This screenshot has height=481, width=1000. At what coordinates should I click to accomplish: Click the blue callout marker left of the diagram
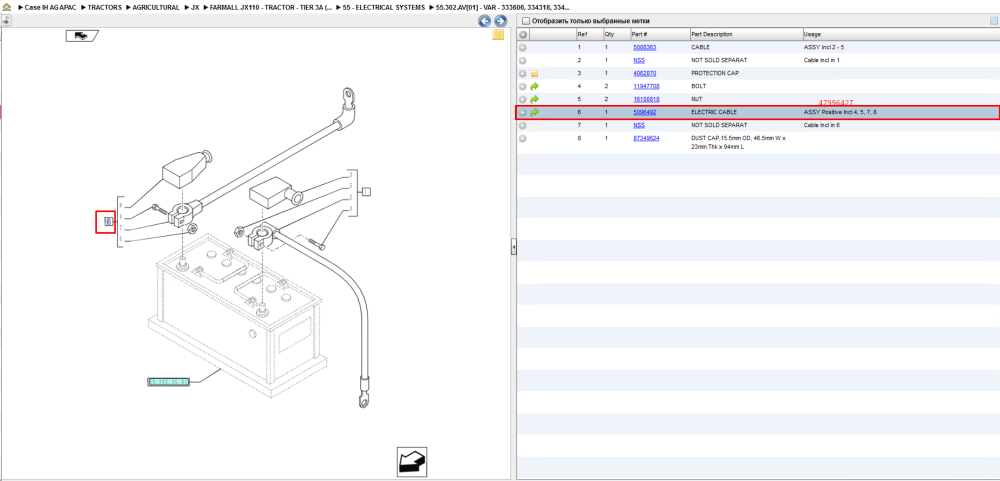pyautogui.click(x=108, y=222)
